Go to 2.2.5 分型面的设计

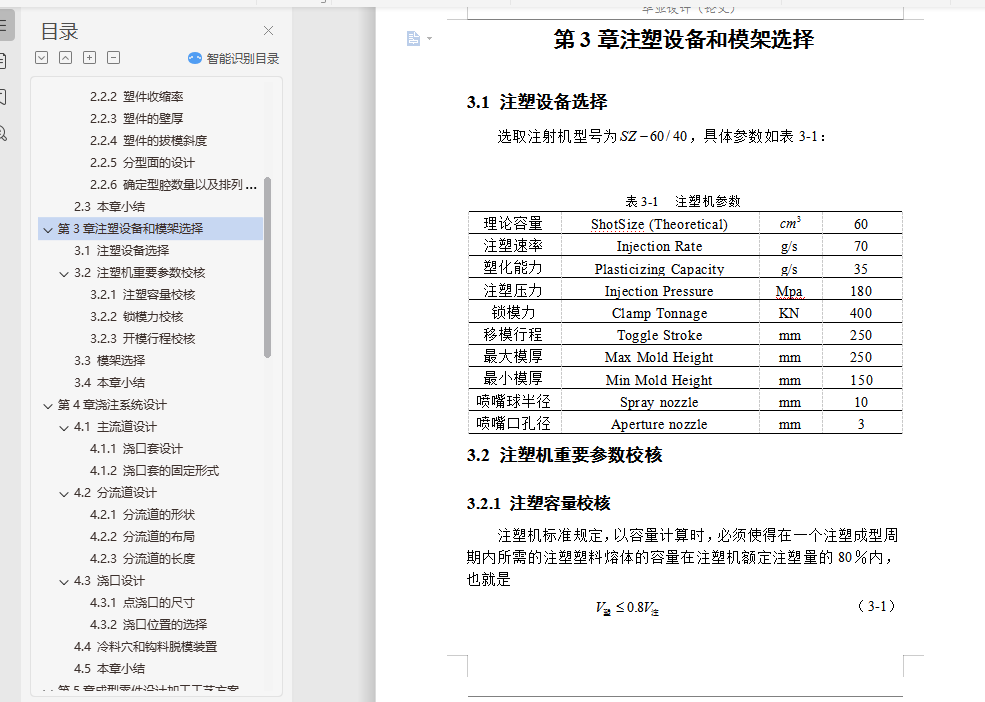[143, 163]
